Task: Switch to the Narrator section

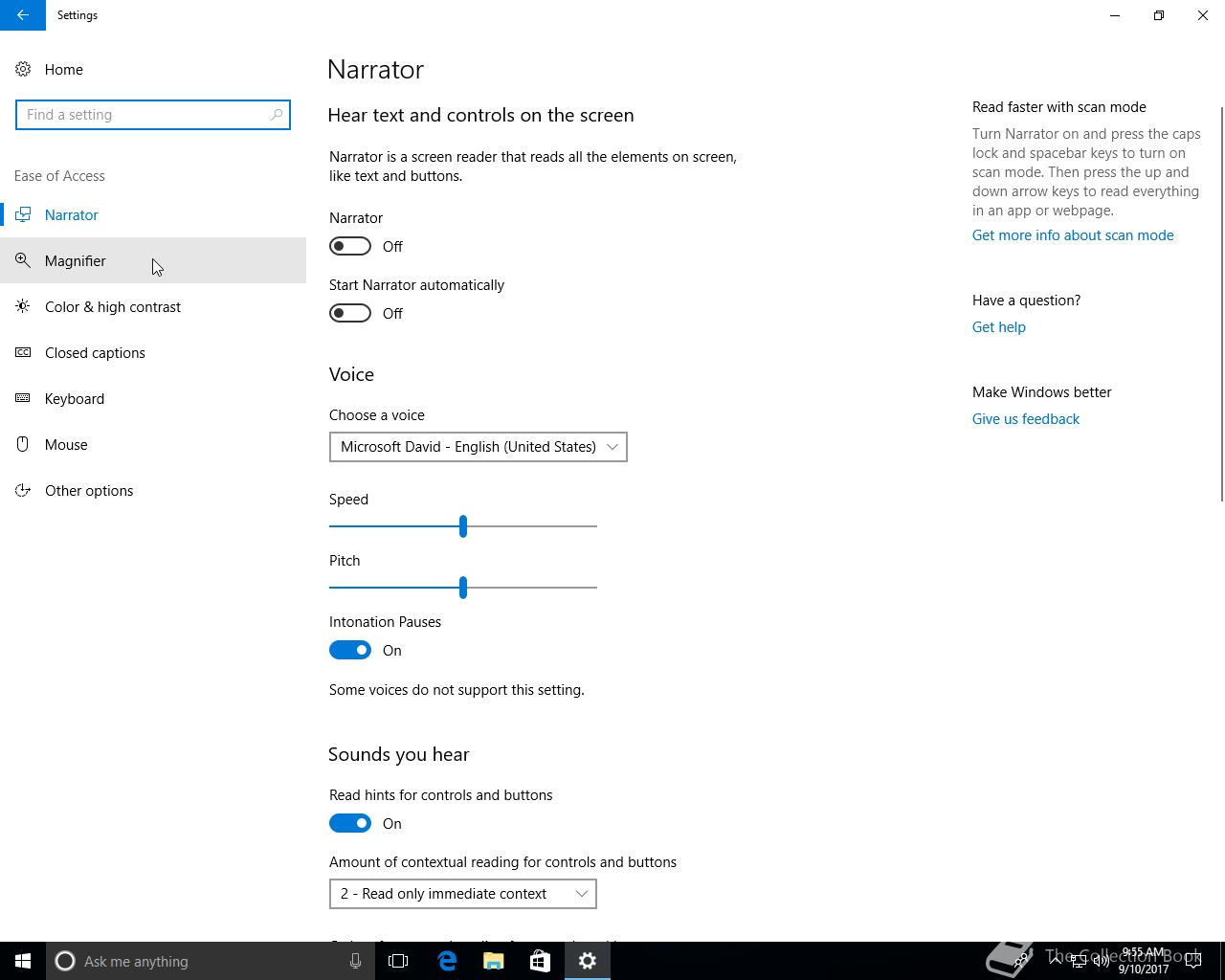Action: click(153, 214)
